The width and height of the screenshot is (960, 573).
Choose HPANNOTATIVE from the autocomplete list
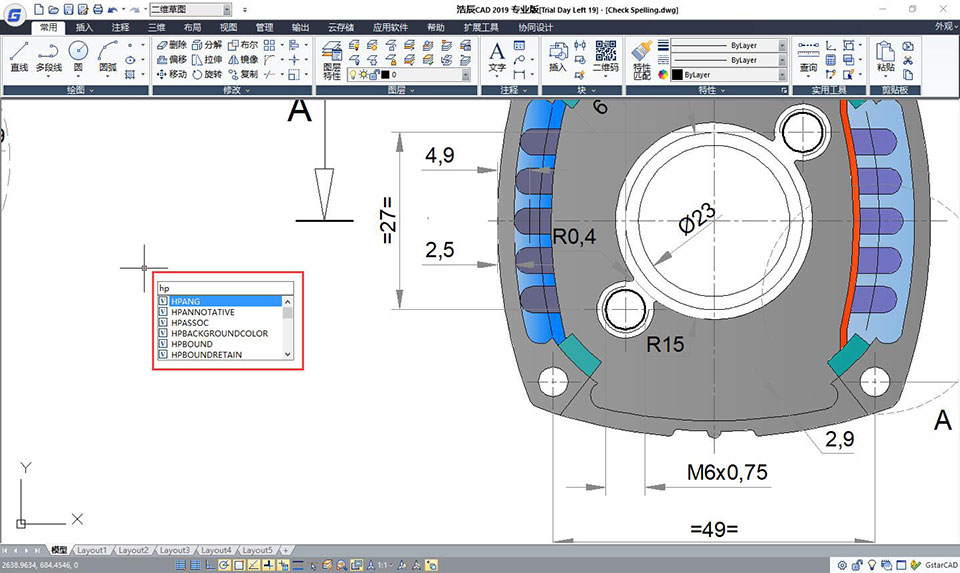pyautogui.click(x=203, y=312)
